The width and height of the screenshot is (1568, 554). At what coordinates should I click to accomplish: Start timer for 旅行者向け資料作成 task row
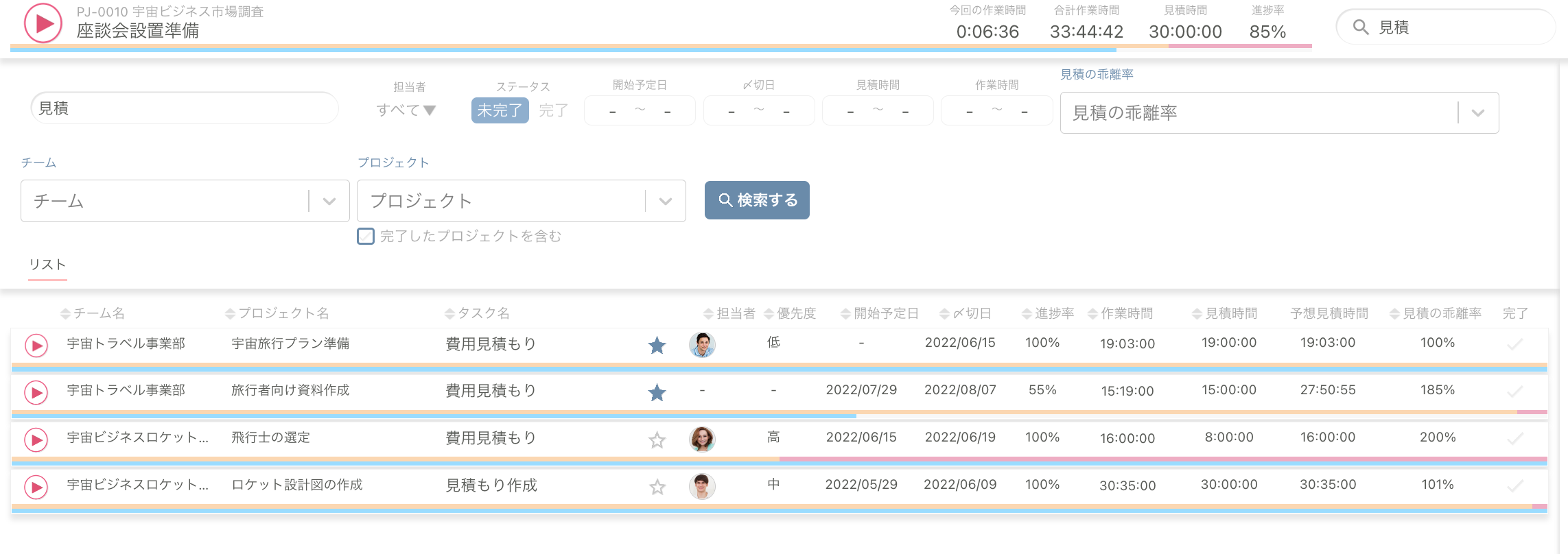tap(36, 393)
